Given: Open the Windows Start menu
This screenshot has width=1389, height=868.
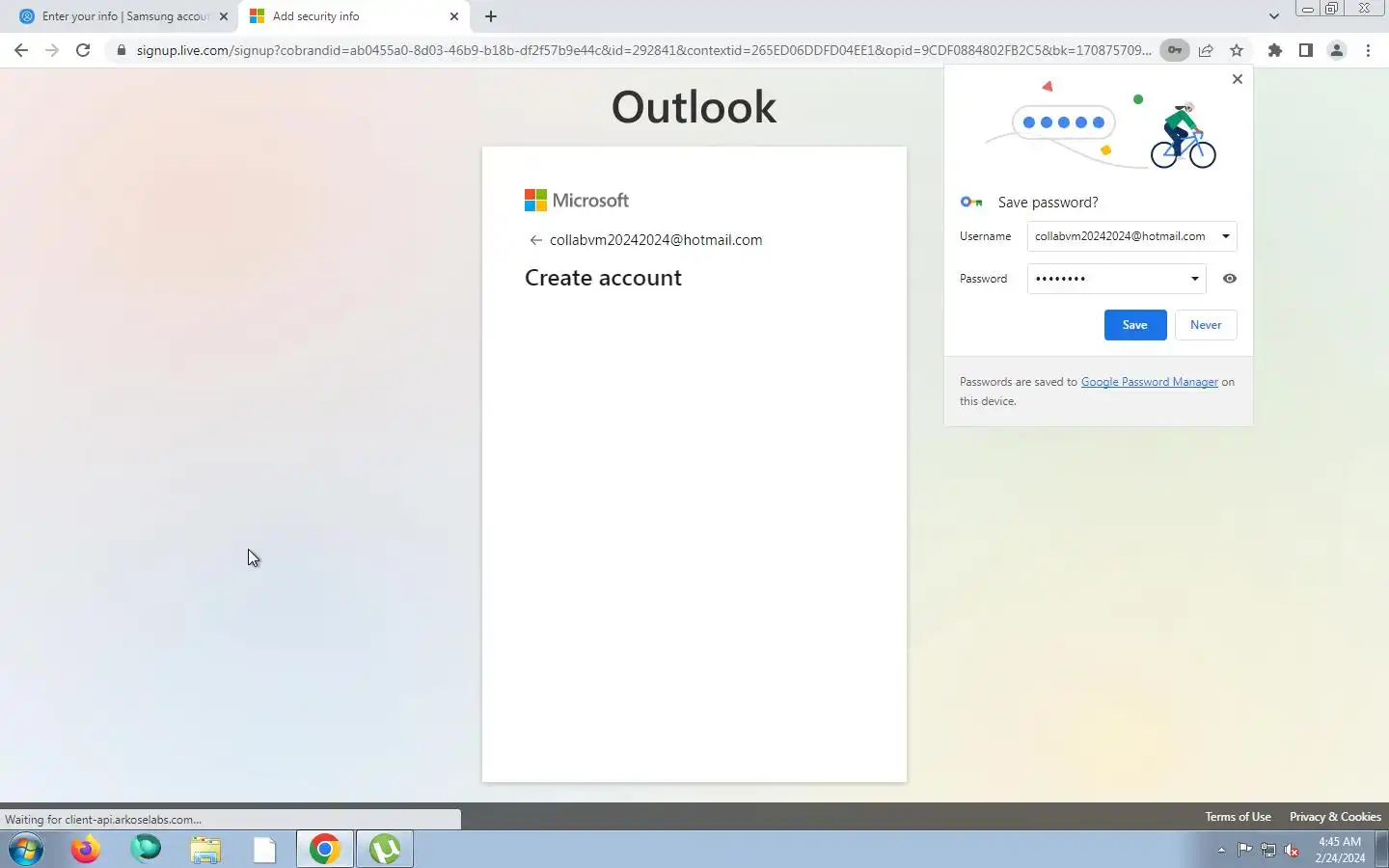Looking at the screenshot, I should point(26,850).
